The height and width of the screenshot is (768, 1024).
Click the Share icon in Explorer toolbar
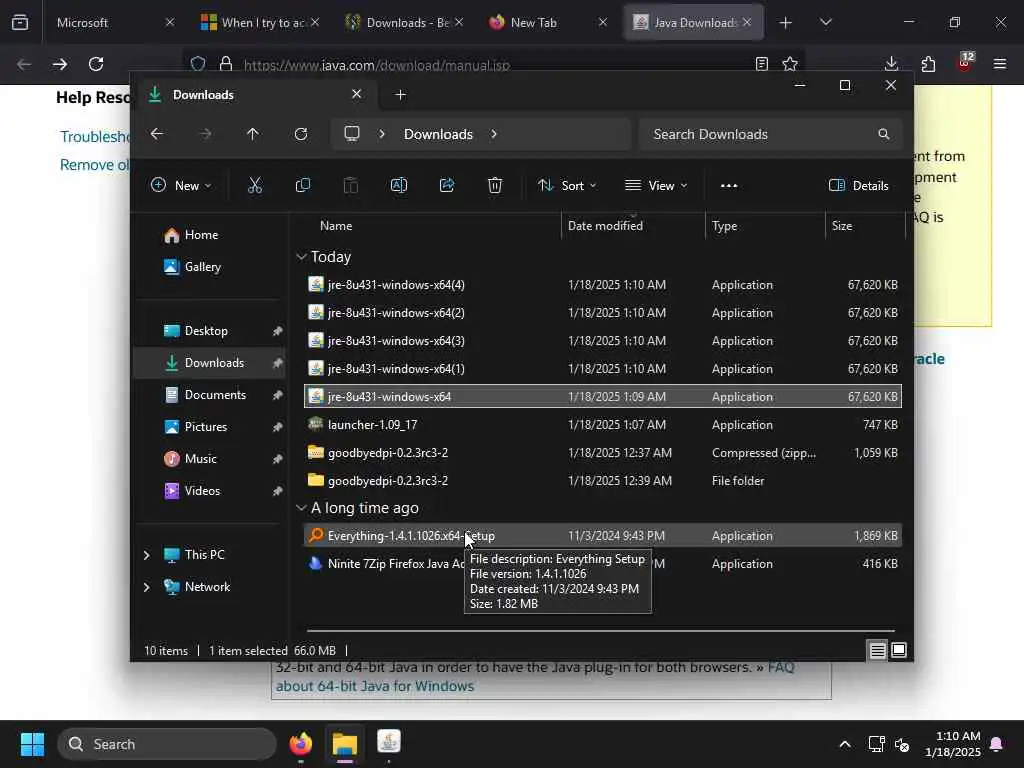(x=447, y=185)
